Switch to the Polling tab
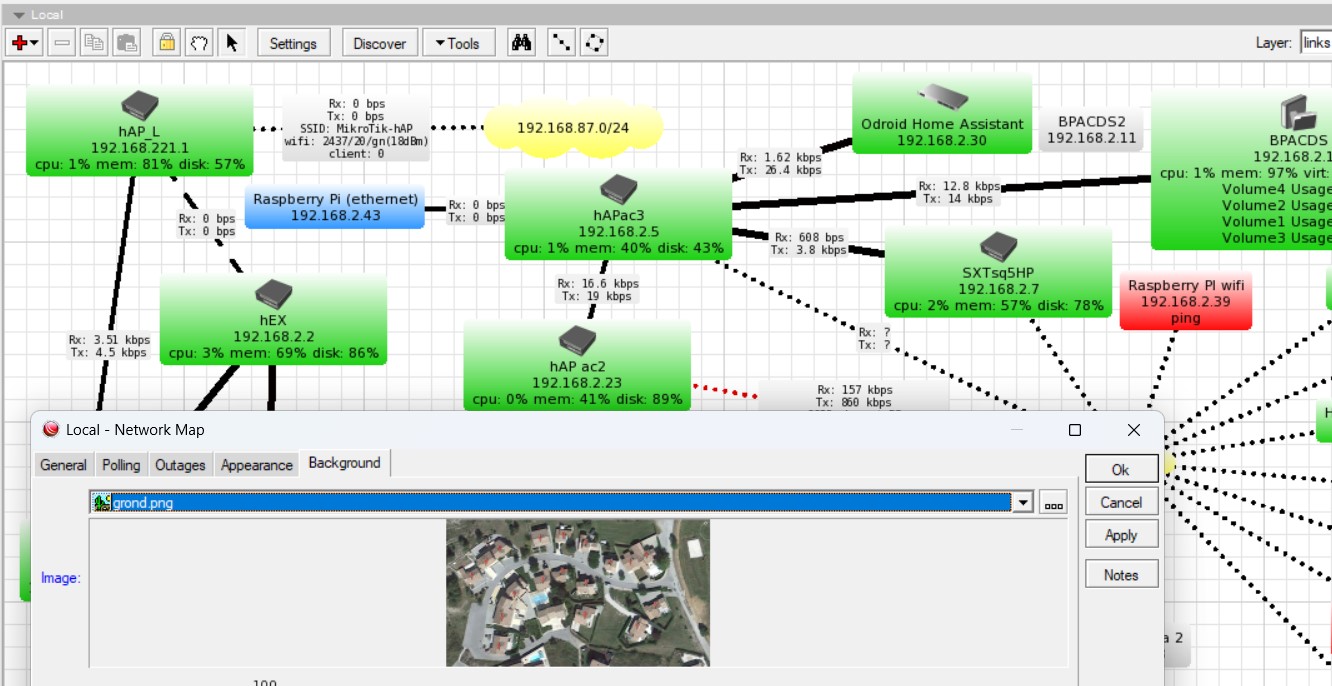Viewport: 1332px width, 686px height. (121, 465)
